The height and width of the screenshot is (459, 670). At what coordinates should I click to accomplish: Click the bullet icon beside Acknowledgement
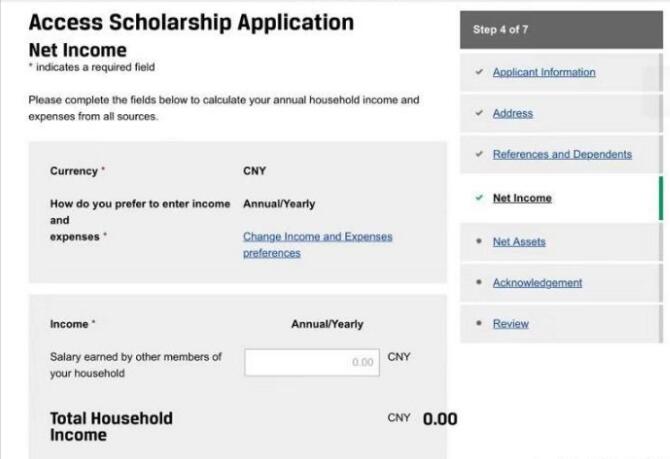pos(480,283)
